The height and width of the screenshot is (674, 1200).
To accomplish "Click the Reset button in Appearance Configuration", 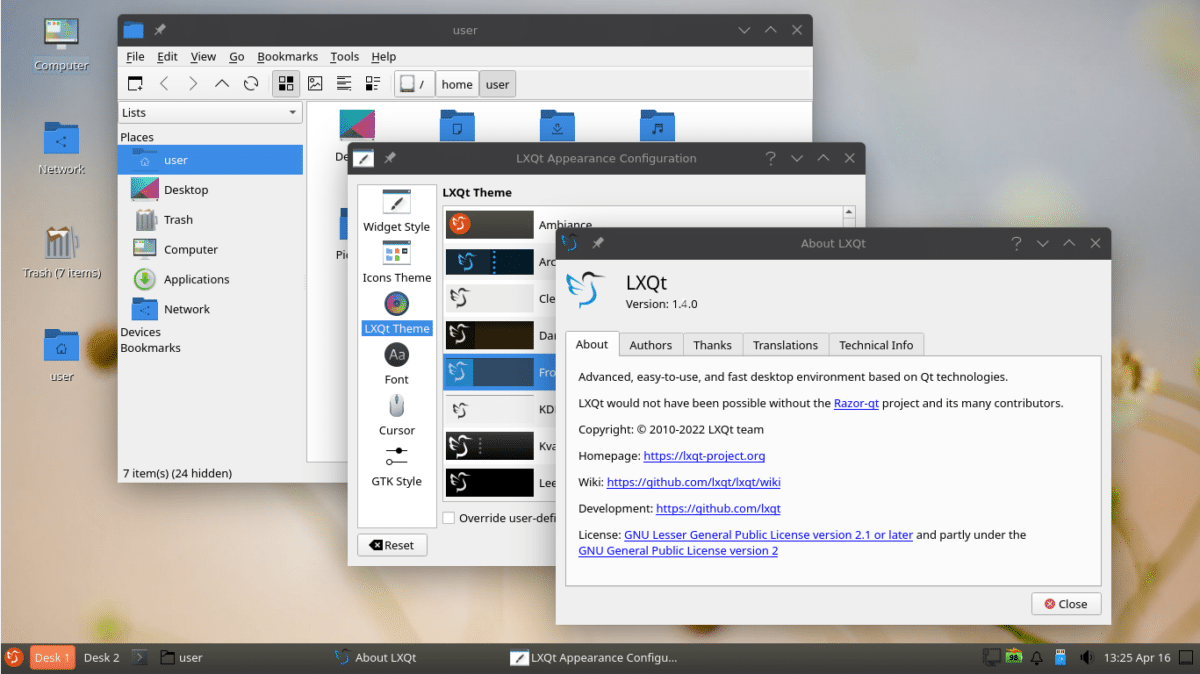I will [392, 544].
